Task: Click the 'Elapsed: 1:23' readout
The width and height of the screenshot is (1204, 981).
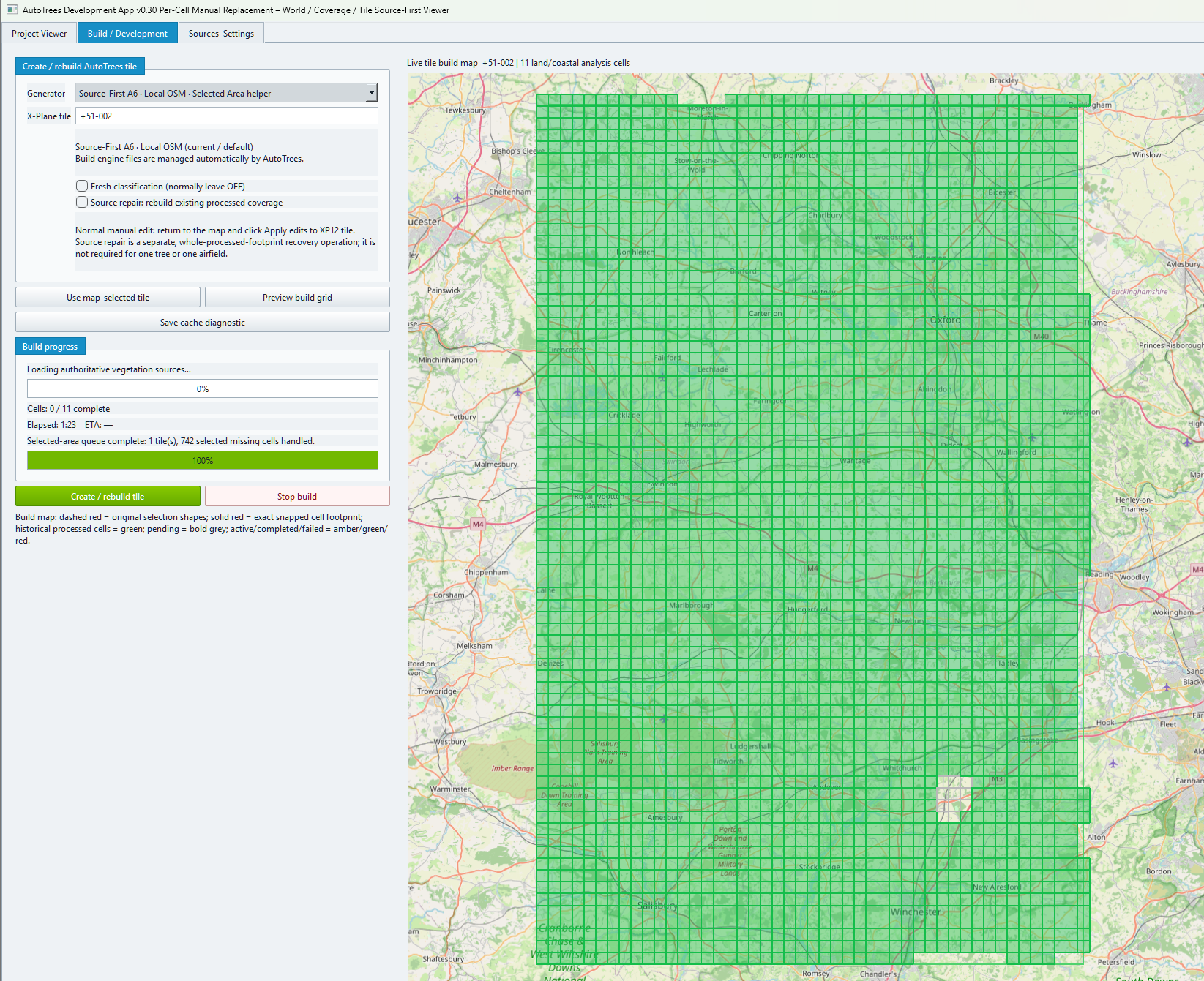Action: pos(51,425)
